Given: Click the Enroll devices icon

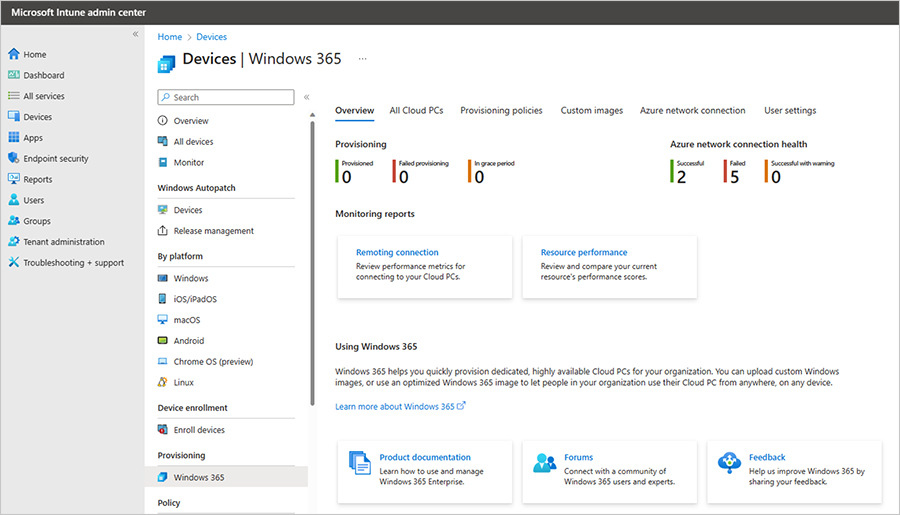Looking at the screenshot, I should pos(163,430).
